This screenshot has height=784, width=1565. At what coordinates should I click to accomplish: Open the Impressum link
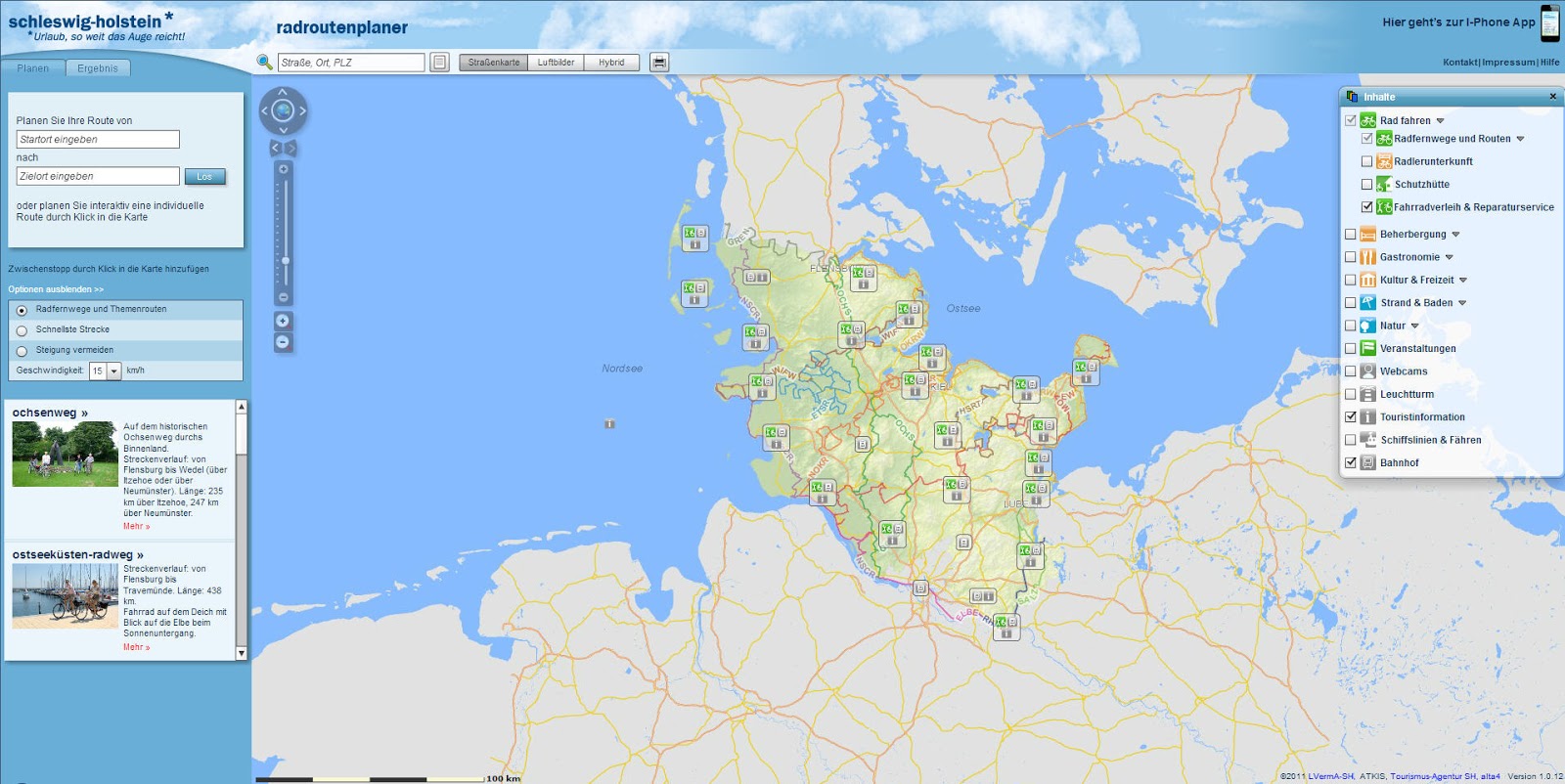coord(1509,63)
